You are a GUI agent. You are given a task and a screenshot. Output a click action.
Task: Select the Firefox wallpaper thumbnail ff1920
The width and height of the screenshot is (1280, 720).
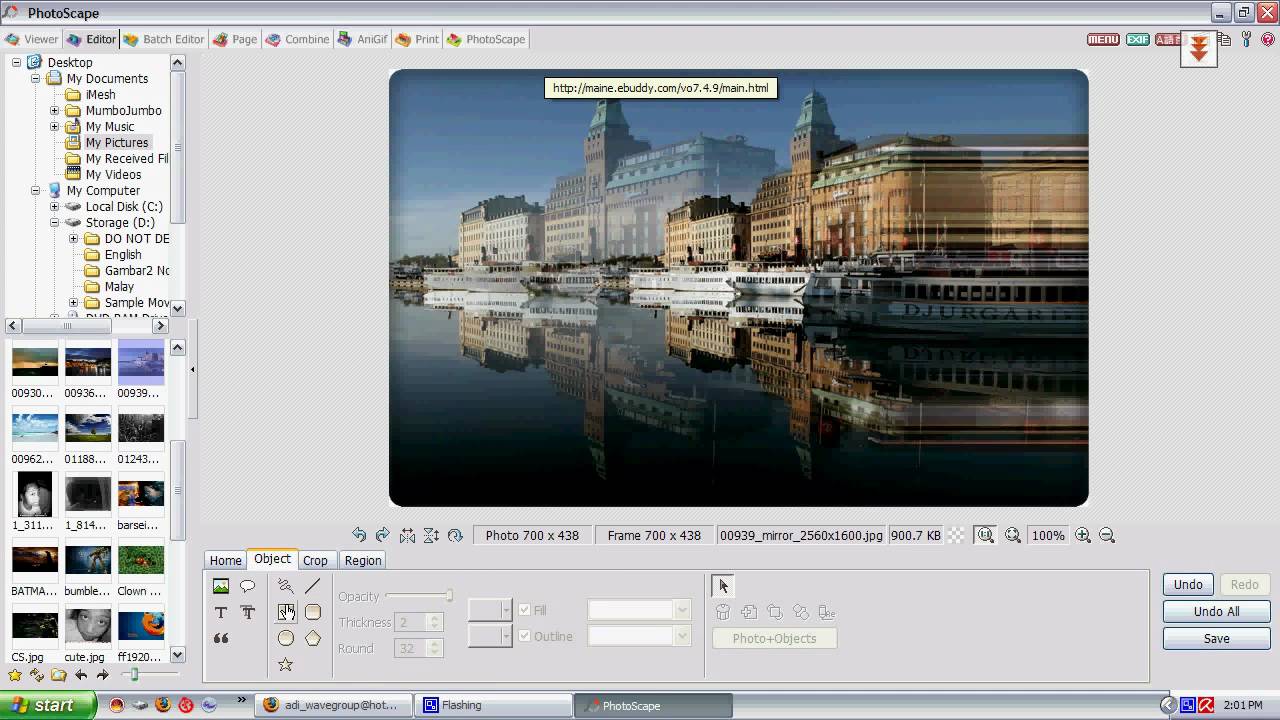coord(141,634)
